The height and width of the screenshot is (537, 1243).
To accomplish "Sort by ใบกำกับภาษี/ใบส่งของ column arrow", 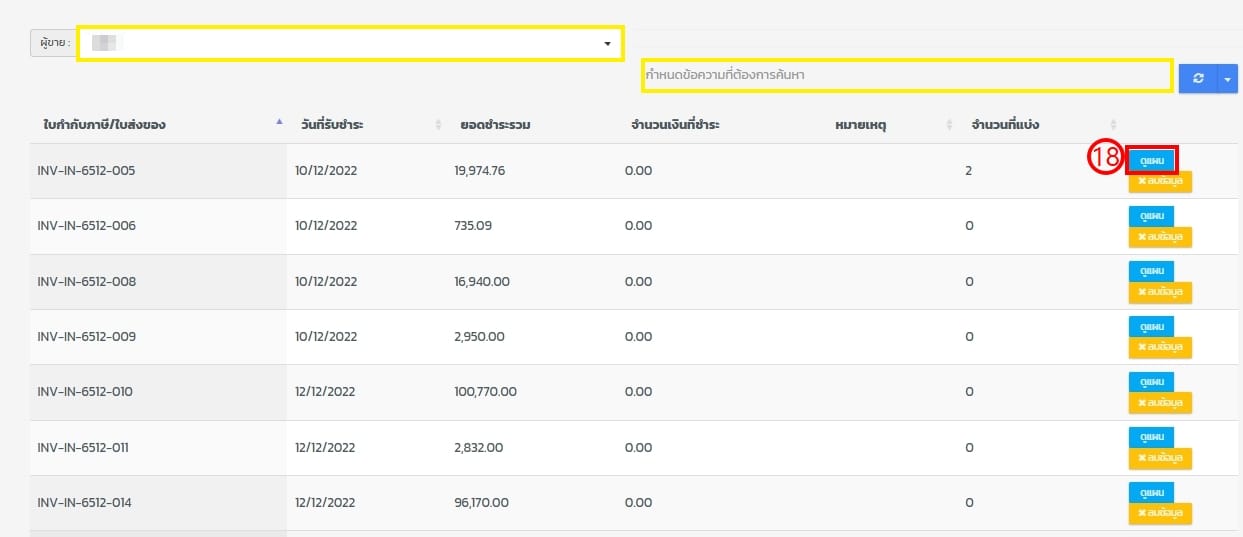I will tap(279, 123).
